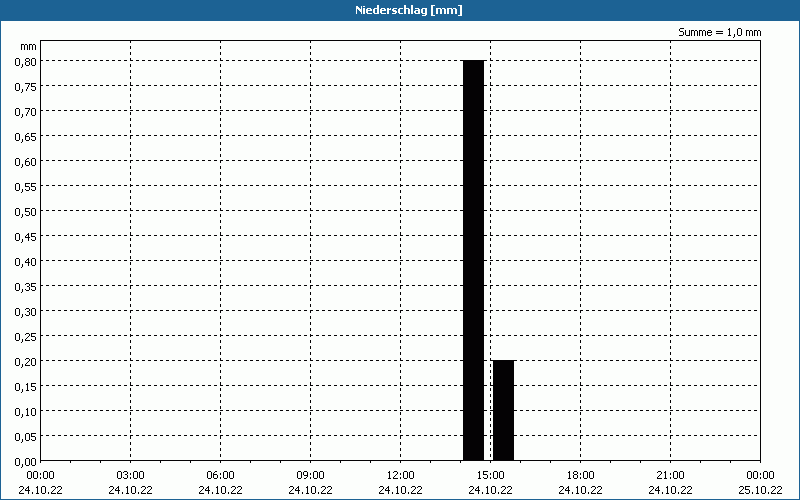Click the 09:00 time axis label

tap(310, 476)
